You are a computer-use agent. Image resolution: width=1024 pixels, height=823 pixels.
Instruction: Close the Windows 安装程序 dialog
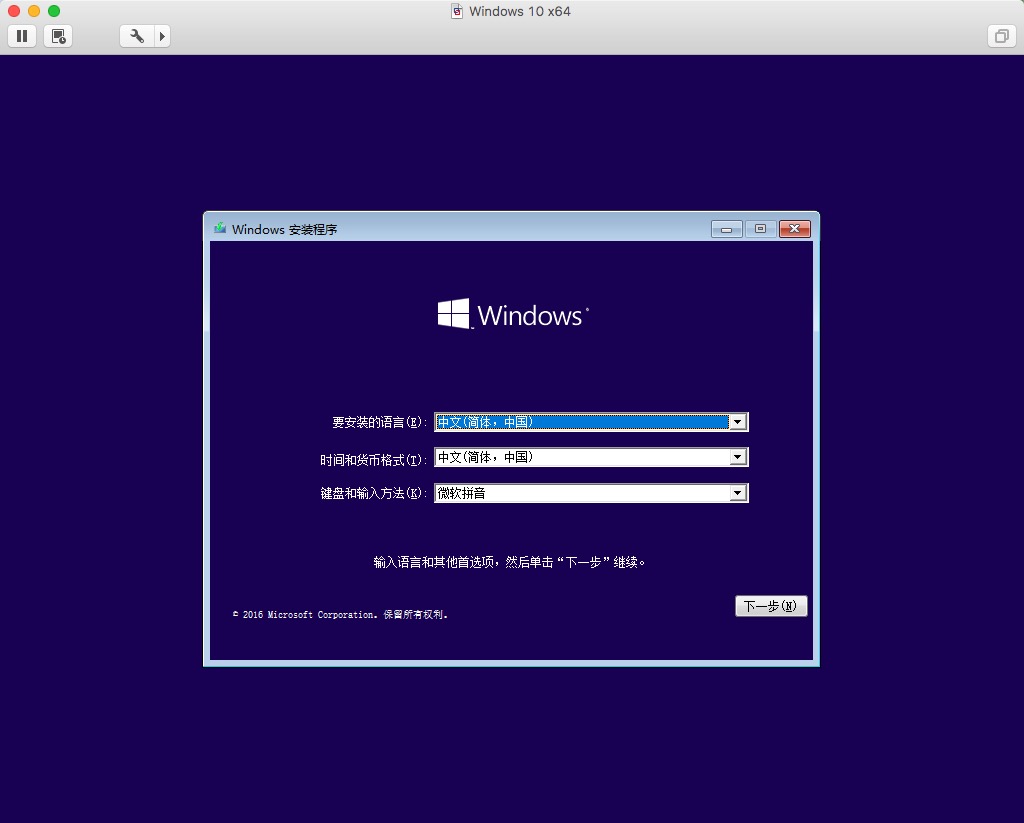tap(795, 229)
